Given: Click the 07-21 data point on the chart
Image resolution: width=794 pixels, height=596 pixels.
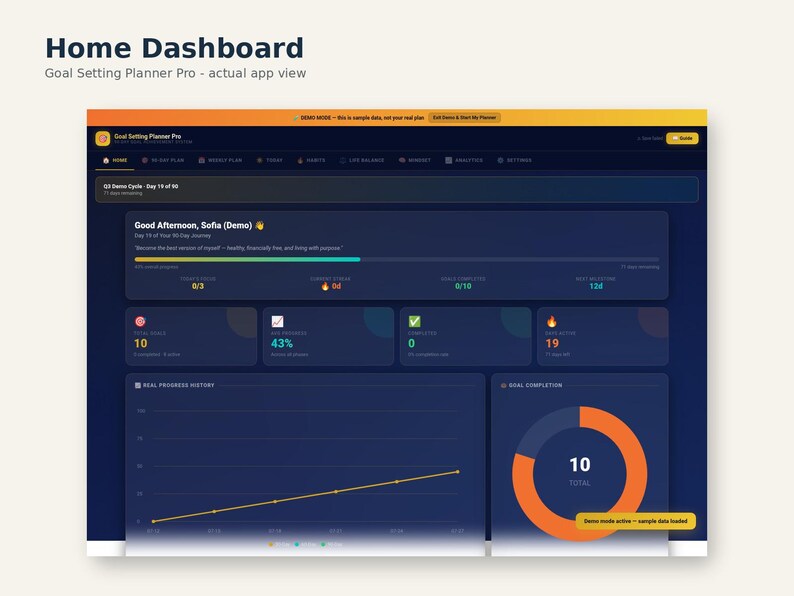Looking at the screenshot, I should tap(336, 492).
